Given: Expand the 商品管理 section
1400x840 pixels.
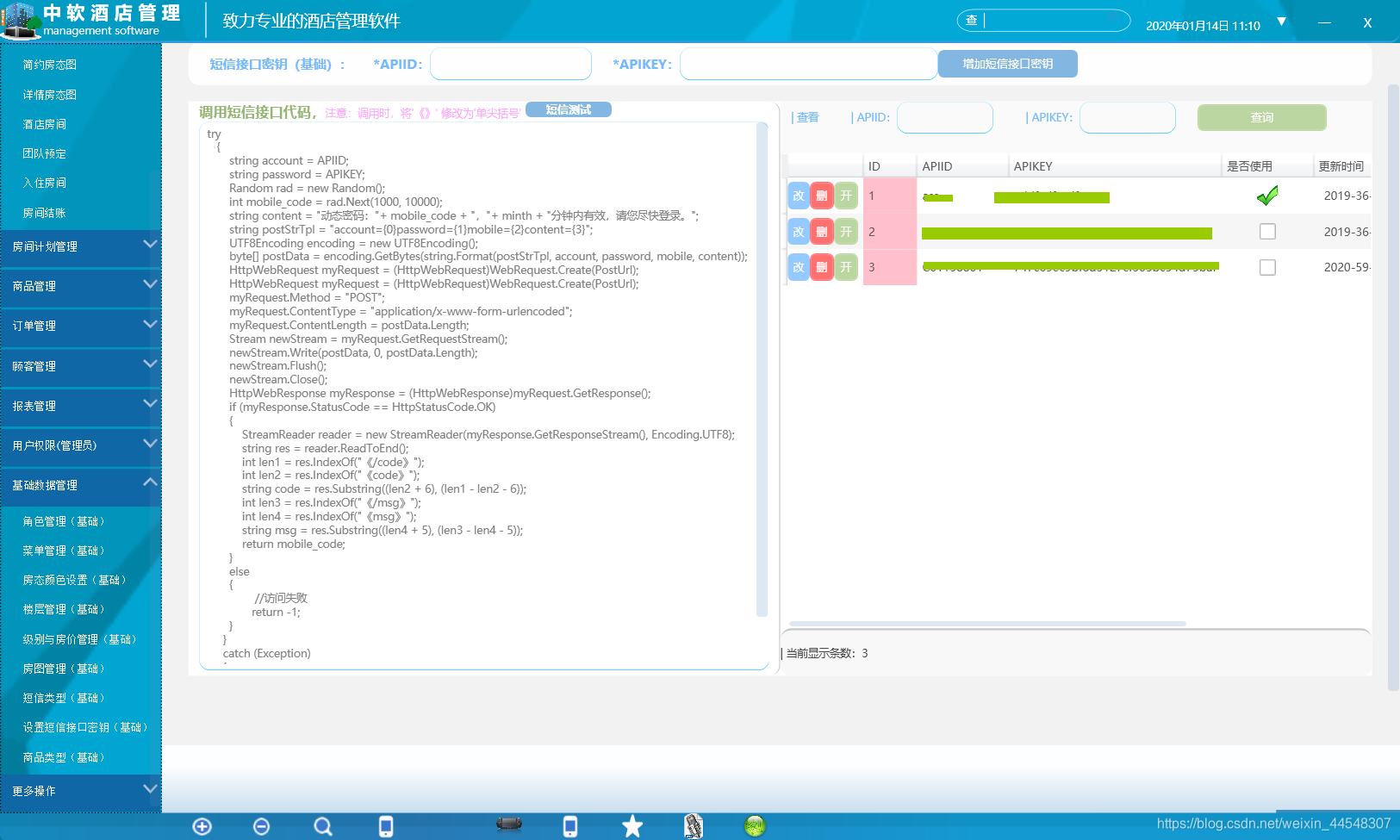Looking at the screenshot, I should coord(81,286).
